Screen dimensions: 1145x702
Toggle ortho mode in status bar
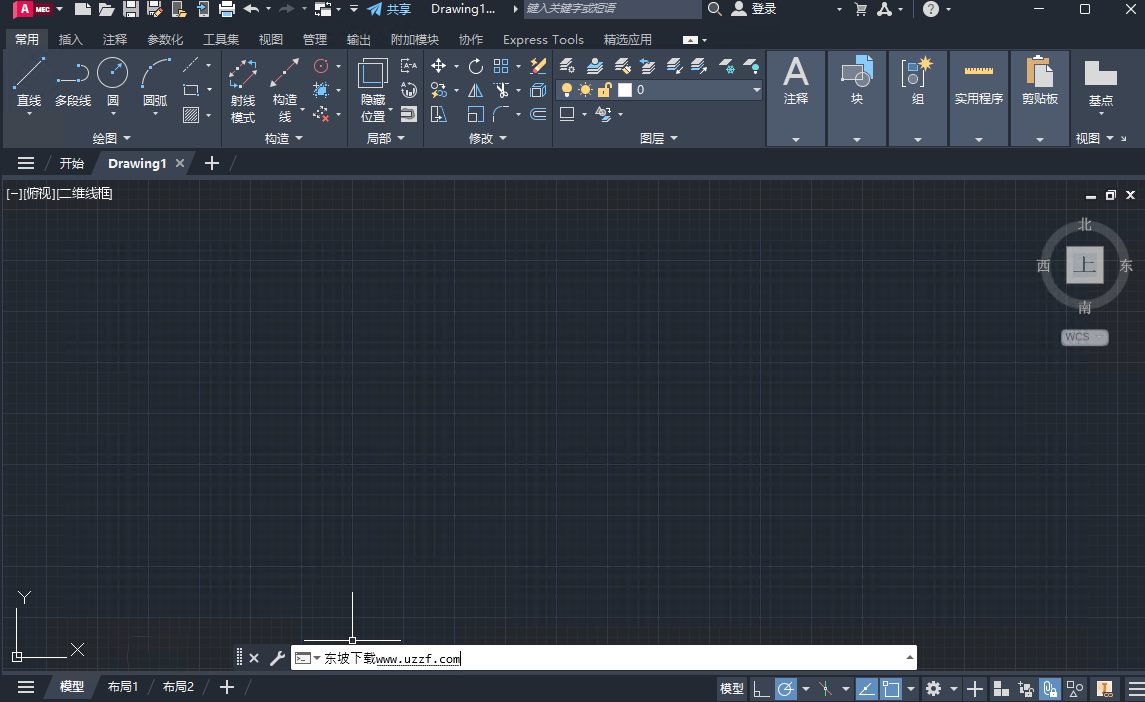pyautogui.click(x=761, y=688)
